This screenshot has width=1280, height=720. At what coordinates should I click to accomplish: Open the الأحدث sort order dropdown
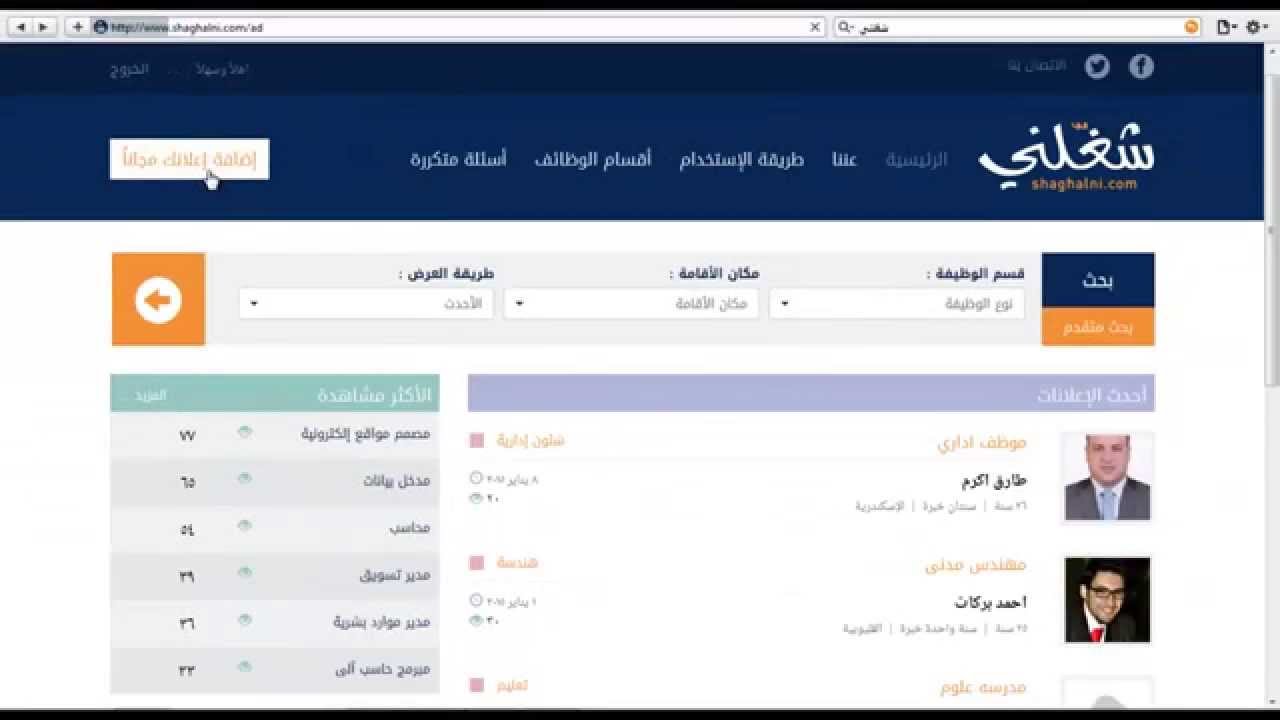pos(366,304)
